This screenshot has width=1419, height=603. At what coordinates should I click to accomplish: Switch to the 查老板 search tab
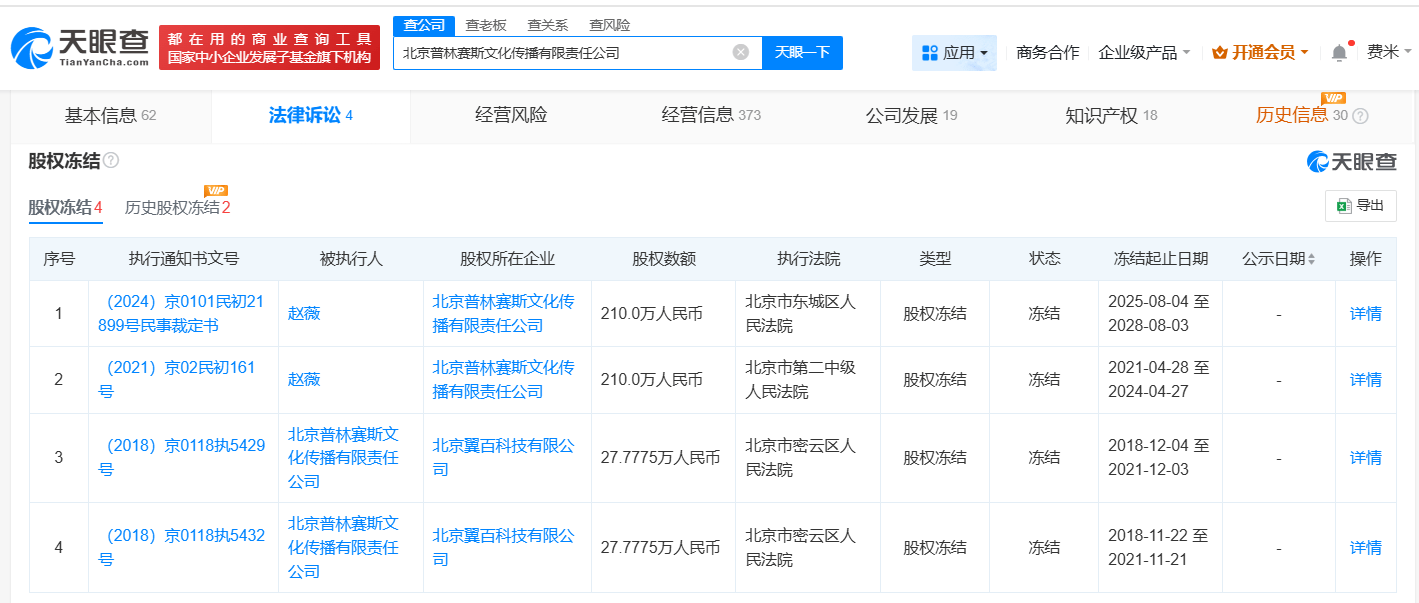[484, 24]
